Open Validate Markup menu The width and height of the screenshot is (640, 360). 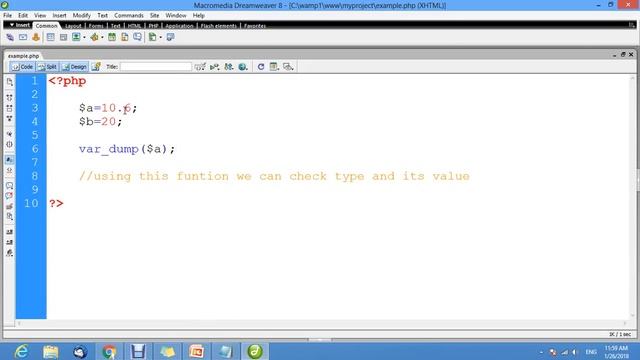[x=214, y=67]
